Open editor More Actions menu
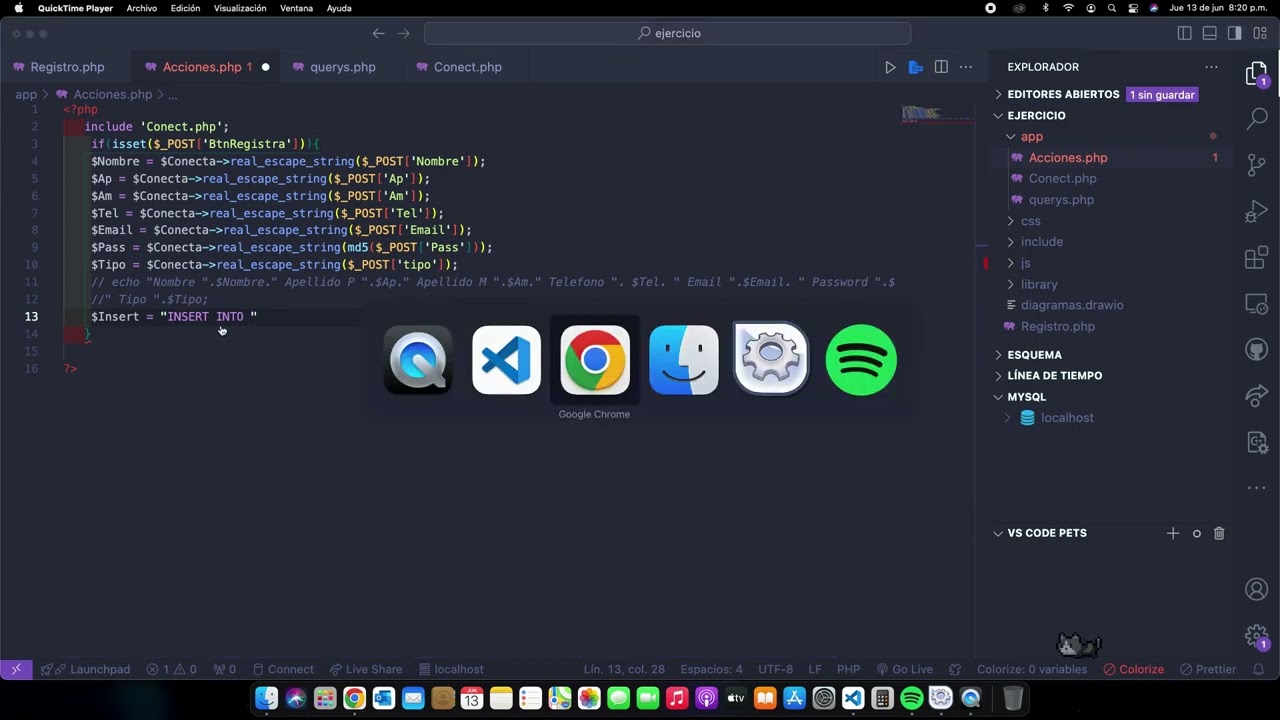 [x=966, y=67]
